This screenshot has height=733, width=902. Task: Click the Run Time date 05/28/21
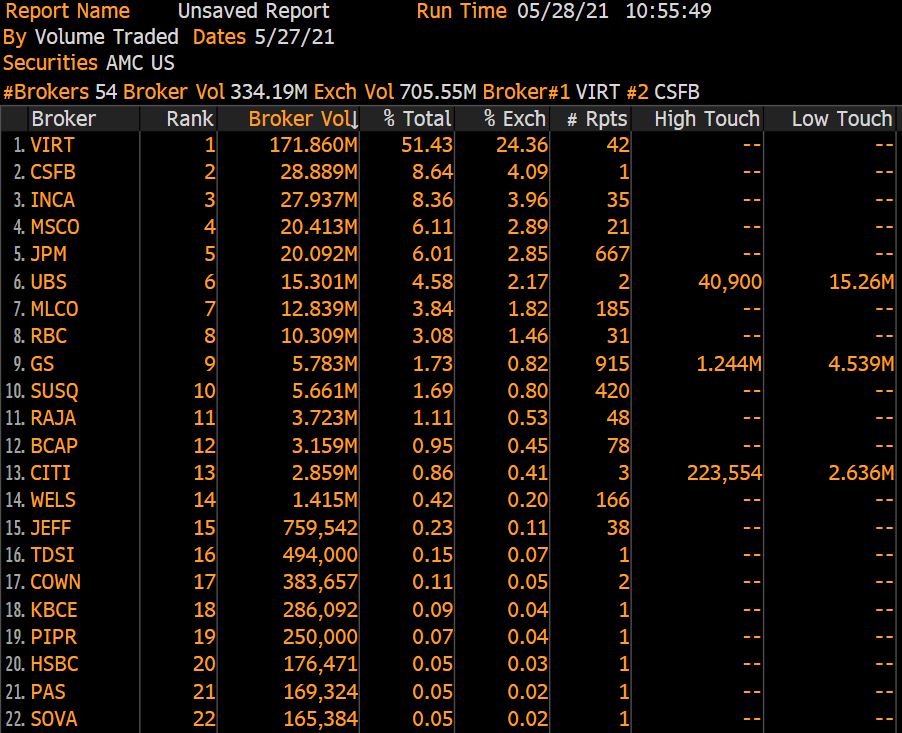562,11
